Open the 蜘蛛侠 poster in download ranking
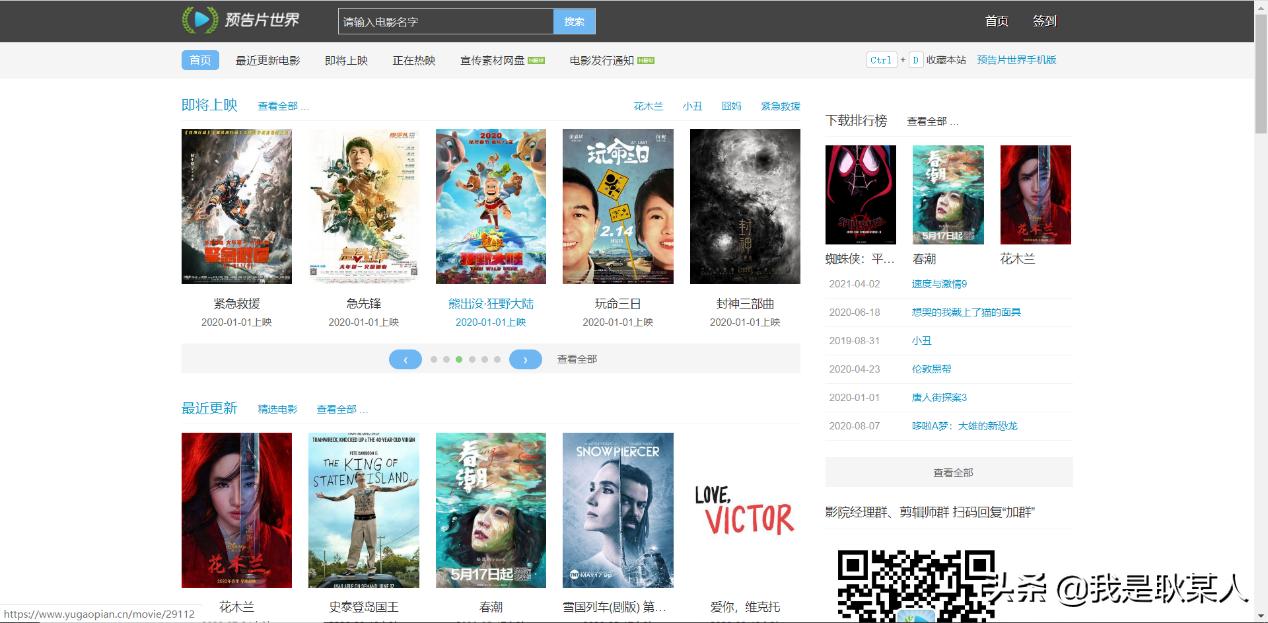Image resolution: width=1268 pixels, height=623 pixels. click(x=861, y=195)
